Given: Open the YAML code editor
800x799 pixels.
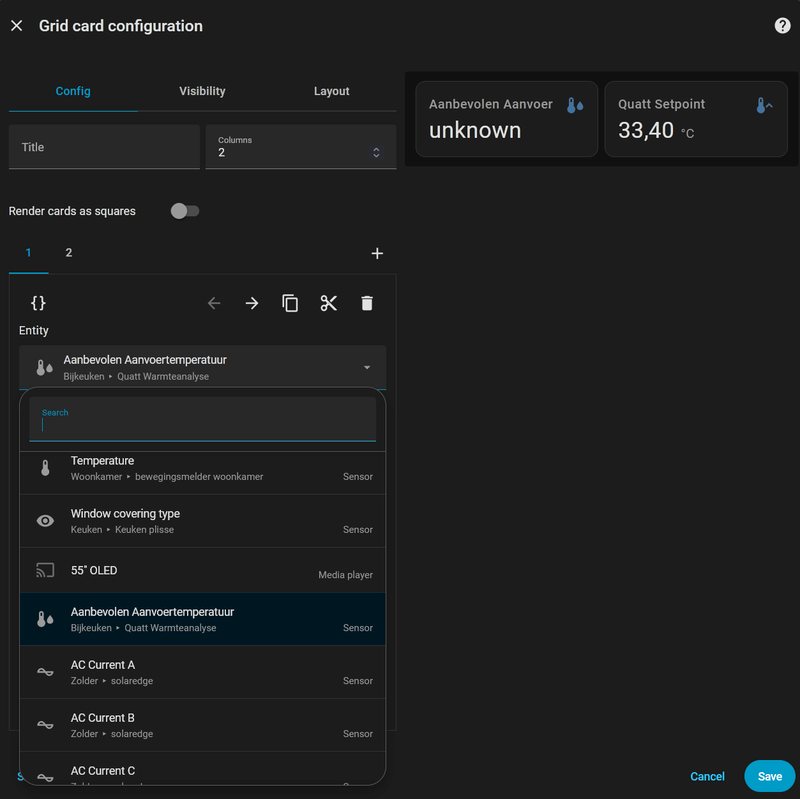Looking at the screenshot, I should click(39, 303).
